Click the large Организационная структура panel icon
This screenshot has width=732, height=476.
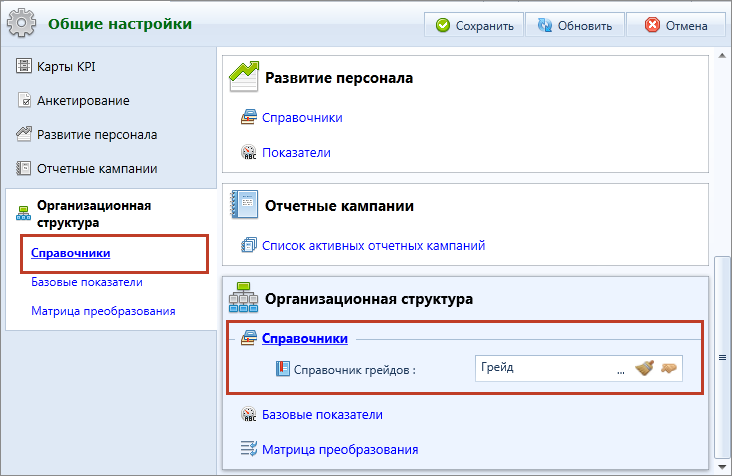click(x=244, y=297)
